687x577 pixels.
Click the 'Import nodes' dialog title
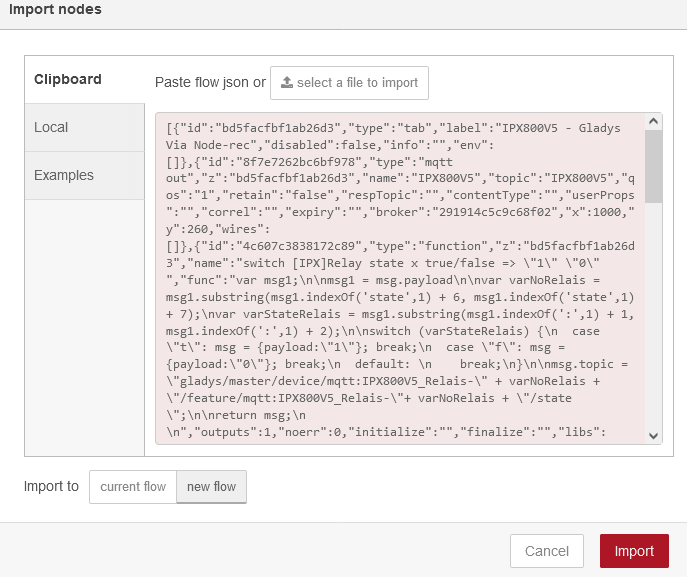(55, 9)
